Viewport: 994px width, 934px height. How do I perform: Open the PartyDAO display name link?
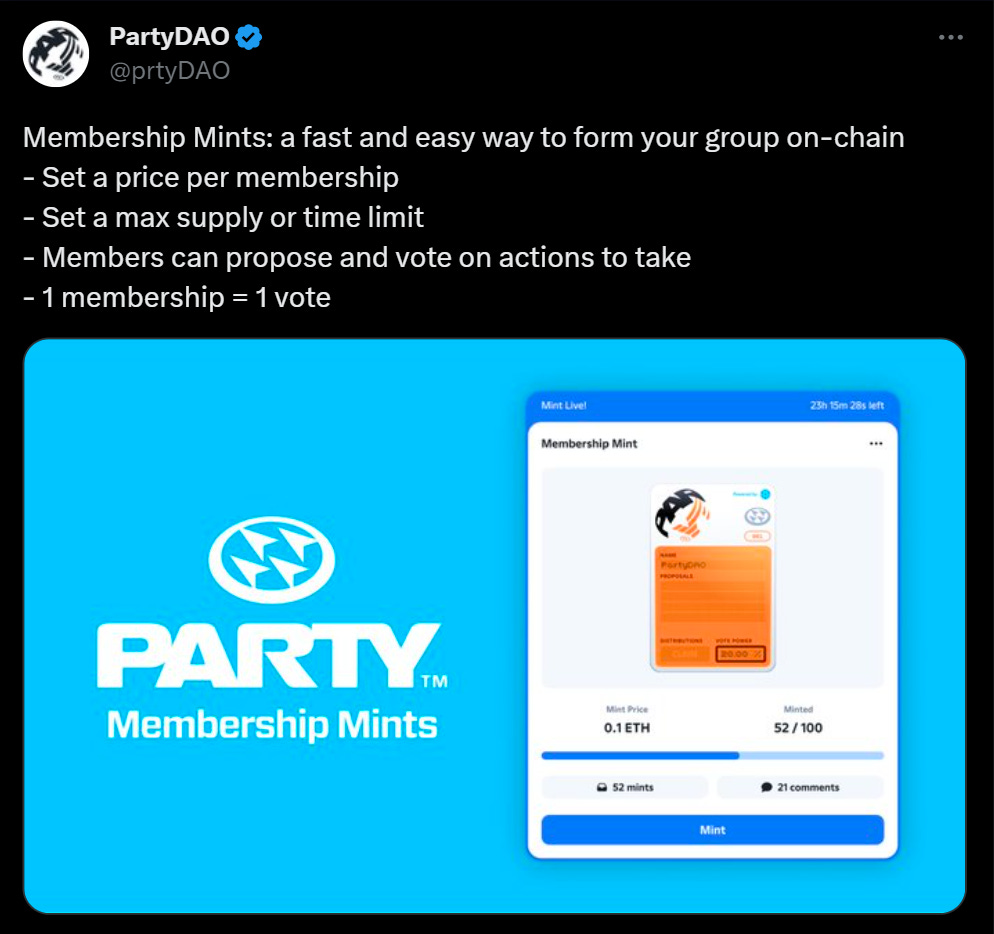point(169,39)
